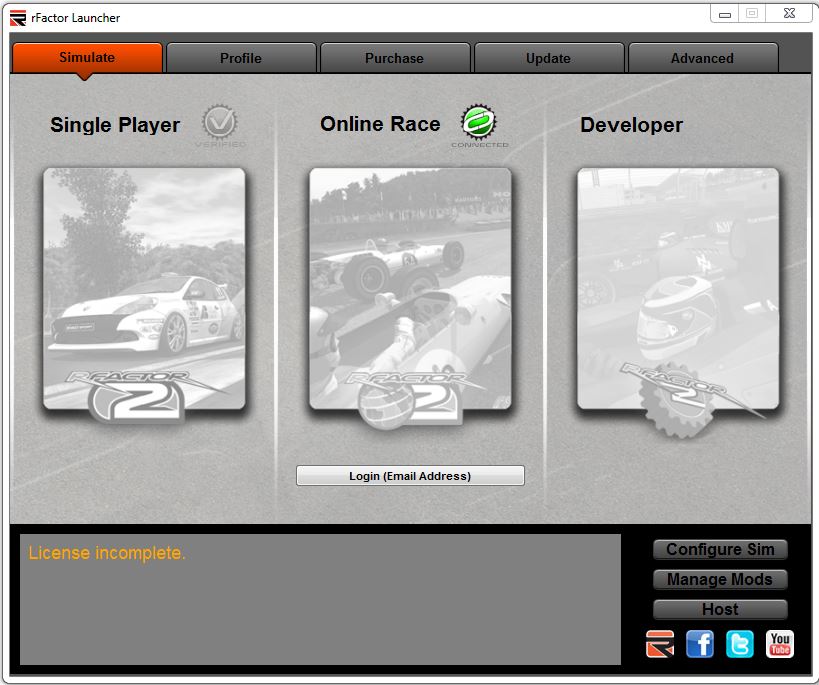Image resolution: width=819 pixels, height=685 pixels.
Task: Select the Simulate tab
Action: pos(87,57)
